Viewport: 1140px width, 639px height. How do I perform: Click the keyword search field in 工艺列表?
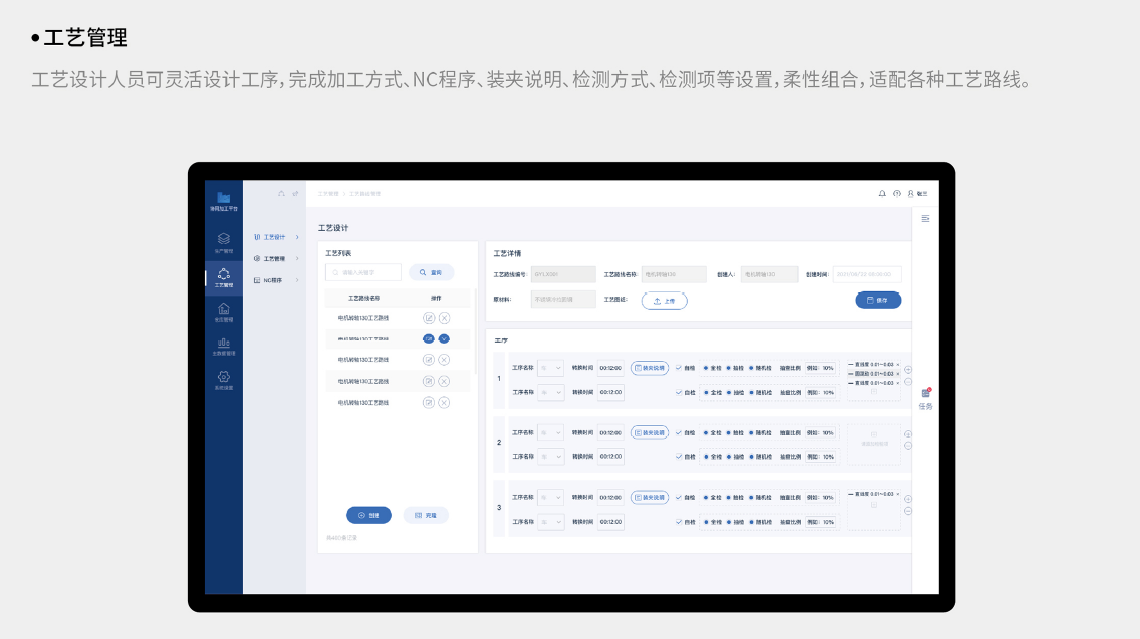pyautogui.click(x=364, y=272)
